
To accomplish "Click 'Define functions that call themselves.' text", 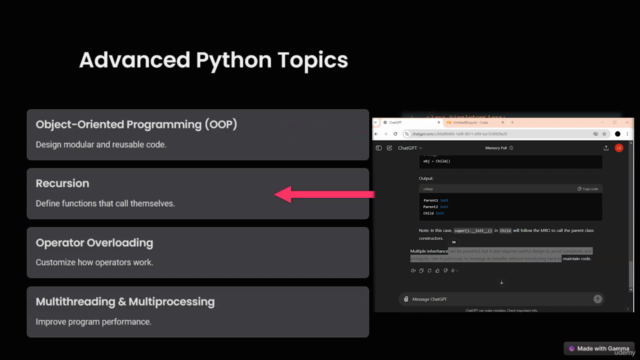I will pos(105,204).
